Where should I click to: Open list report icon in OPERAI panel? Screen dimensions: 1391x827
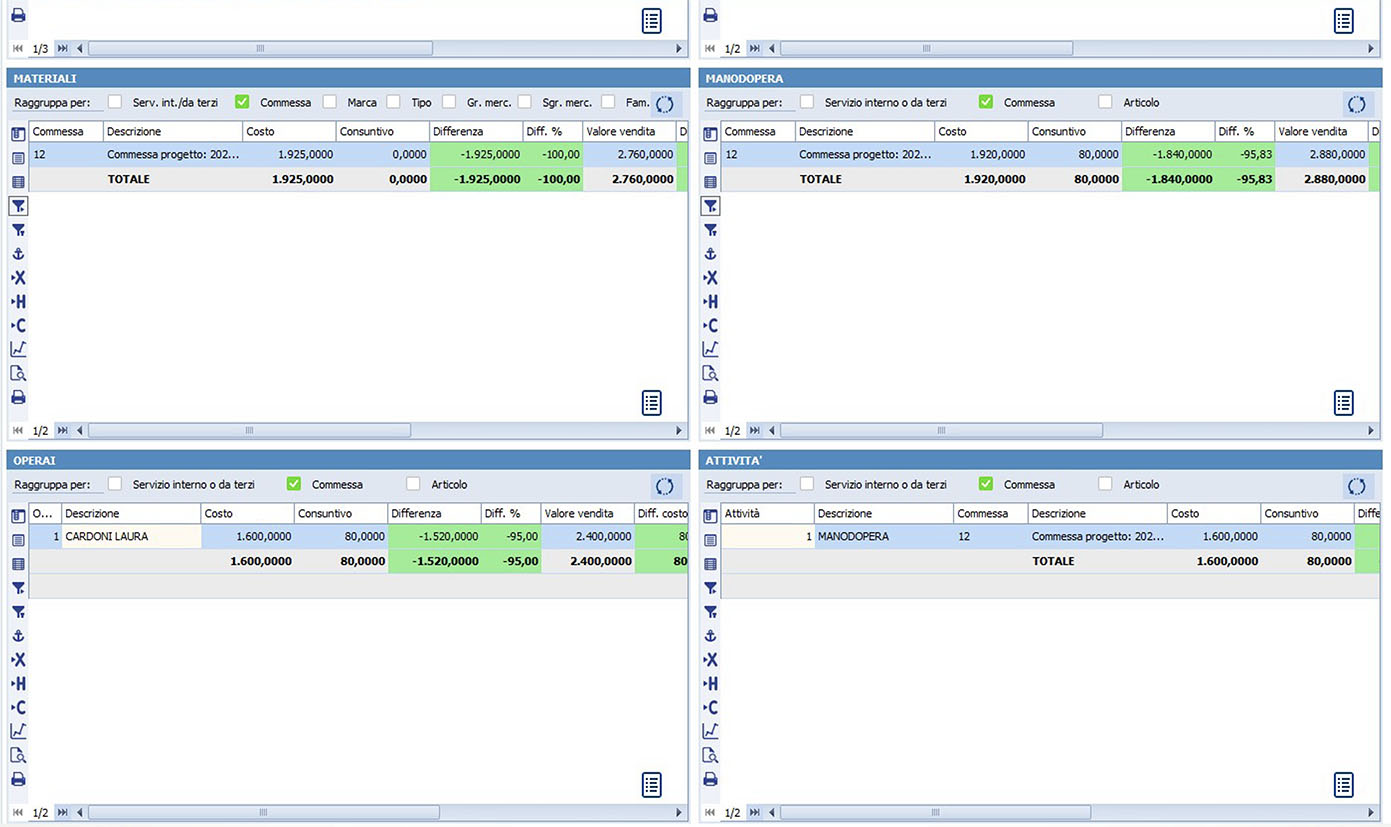click(652, 785)
